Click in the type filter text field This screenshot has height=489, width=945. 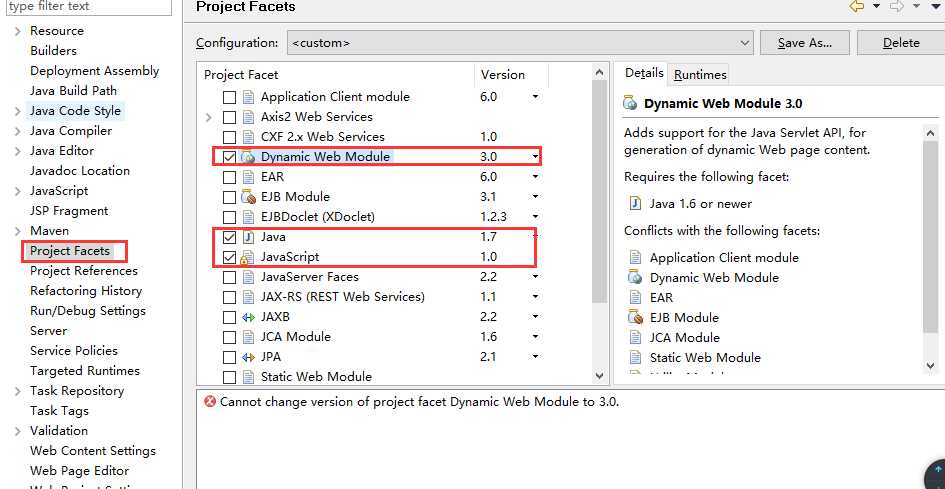[x=88, y=6]
